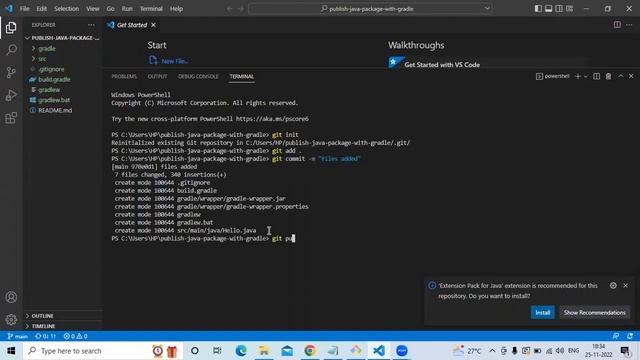
Task: Open the Run menu
Action: (127, 9)
